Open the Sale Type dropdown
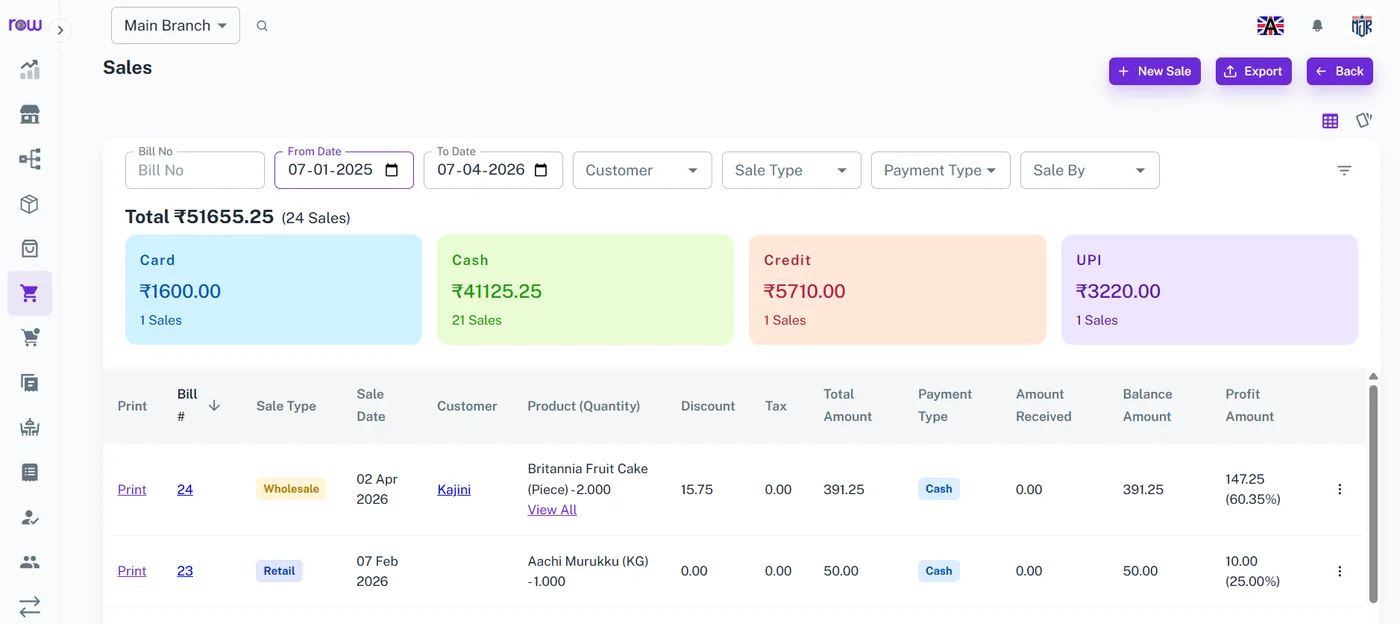1400x624 pixels. [791, 170]
